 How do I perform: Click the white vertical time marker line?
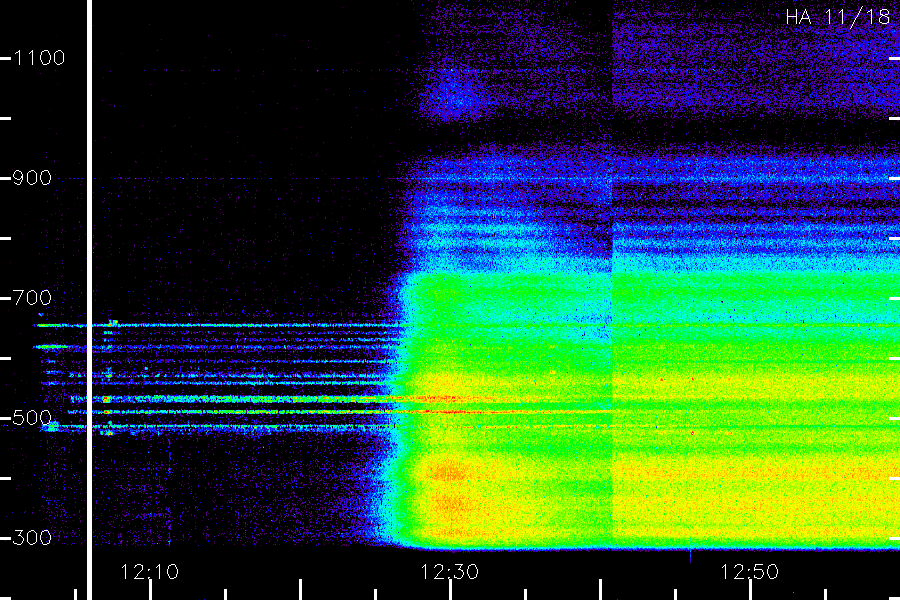[90, 300]
